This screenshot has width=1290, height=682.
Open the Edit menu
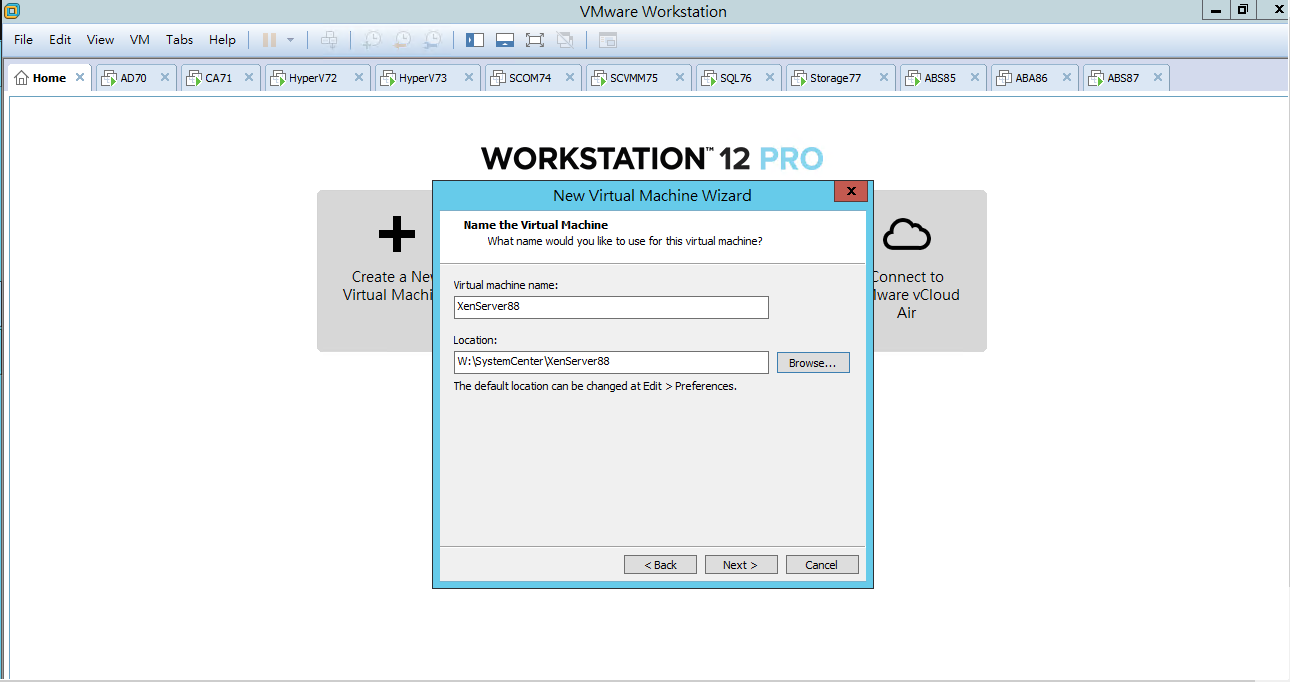[61, 40]
